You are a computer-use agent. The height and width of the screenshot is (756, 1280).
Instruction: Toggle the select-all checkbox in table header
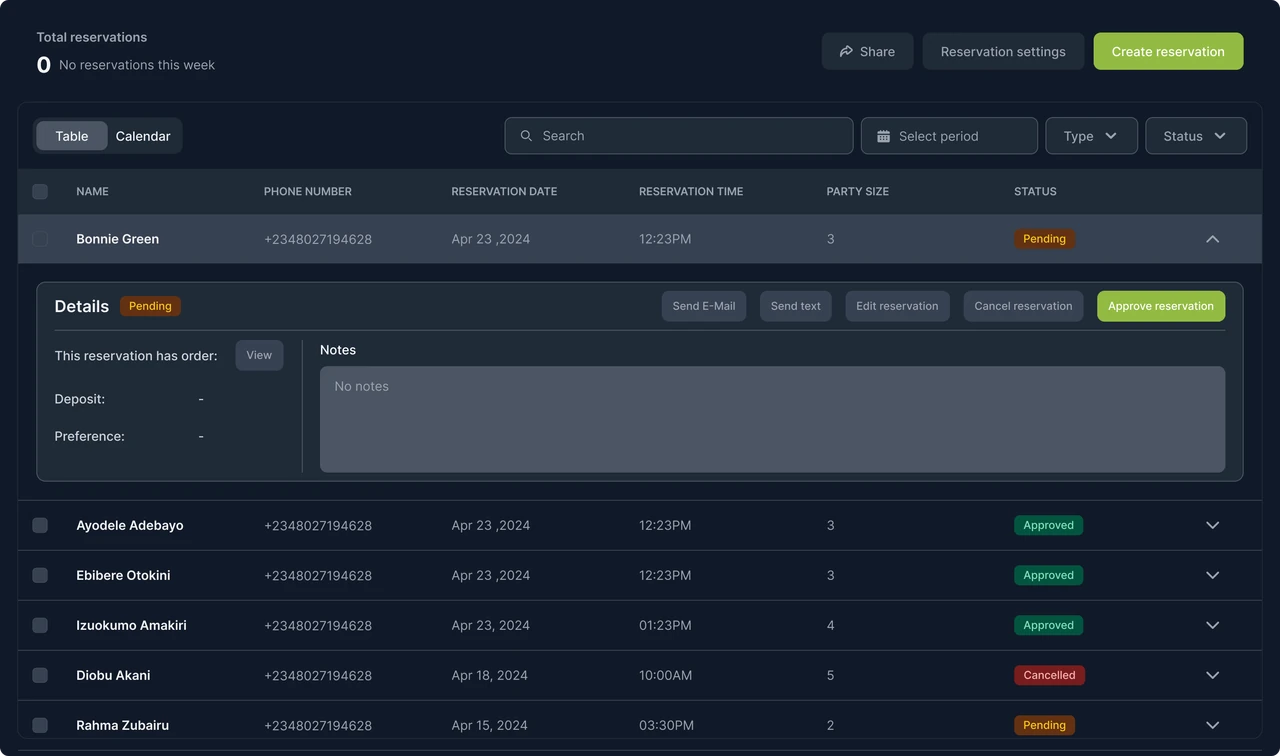[40, 191]
